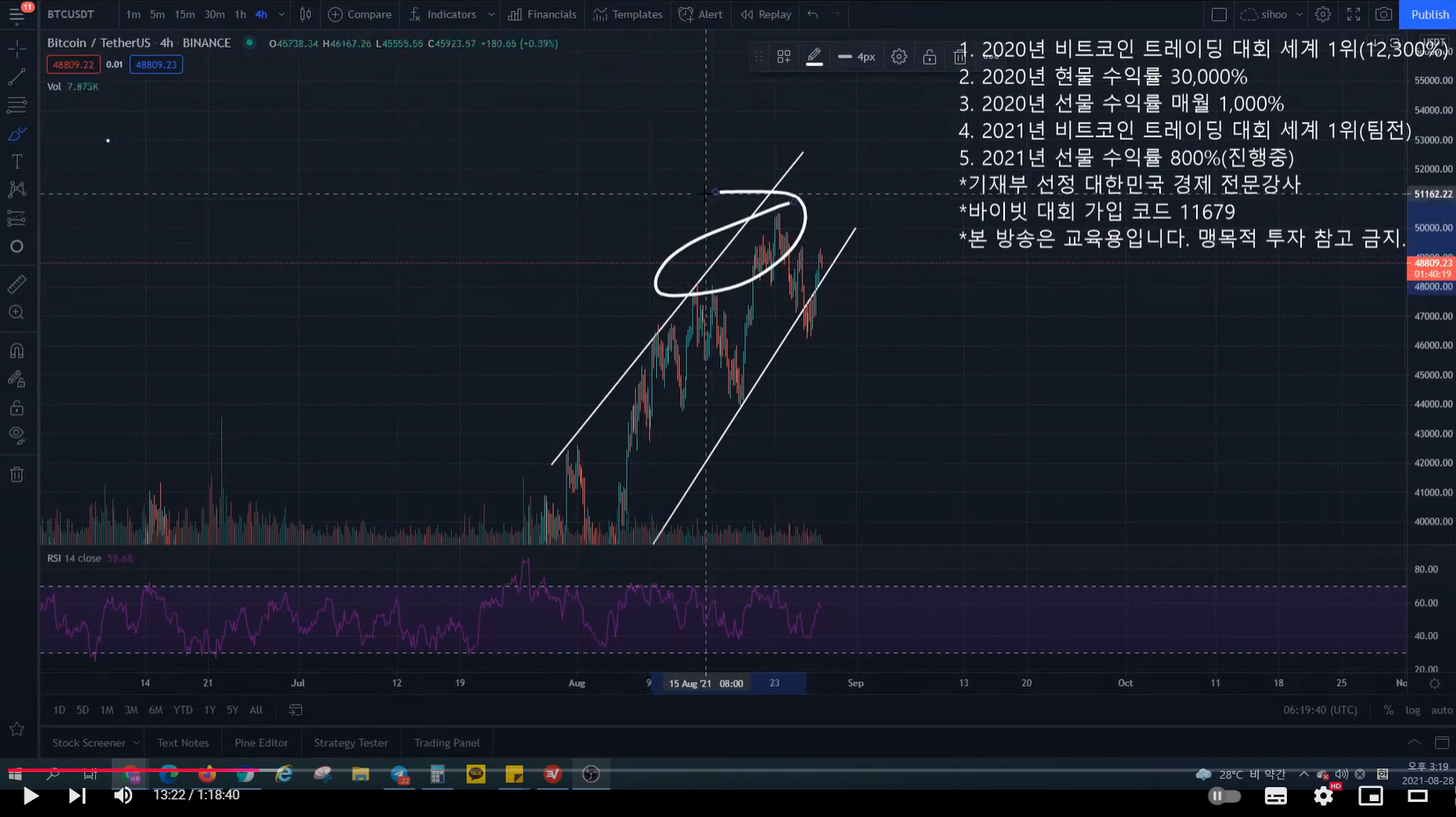Select the 15m timeframe

pos(184,14)
